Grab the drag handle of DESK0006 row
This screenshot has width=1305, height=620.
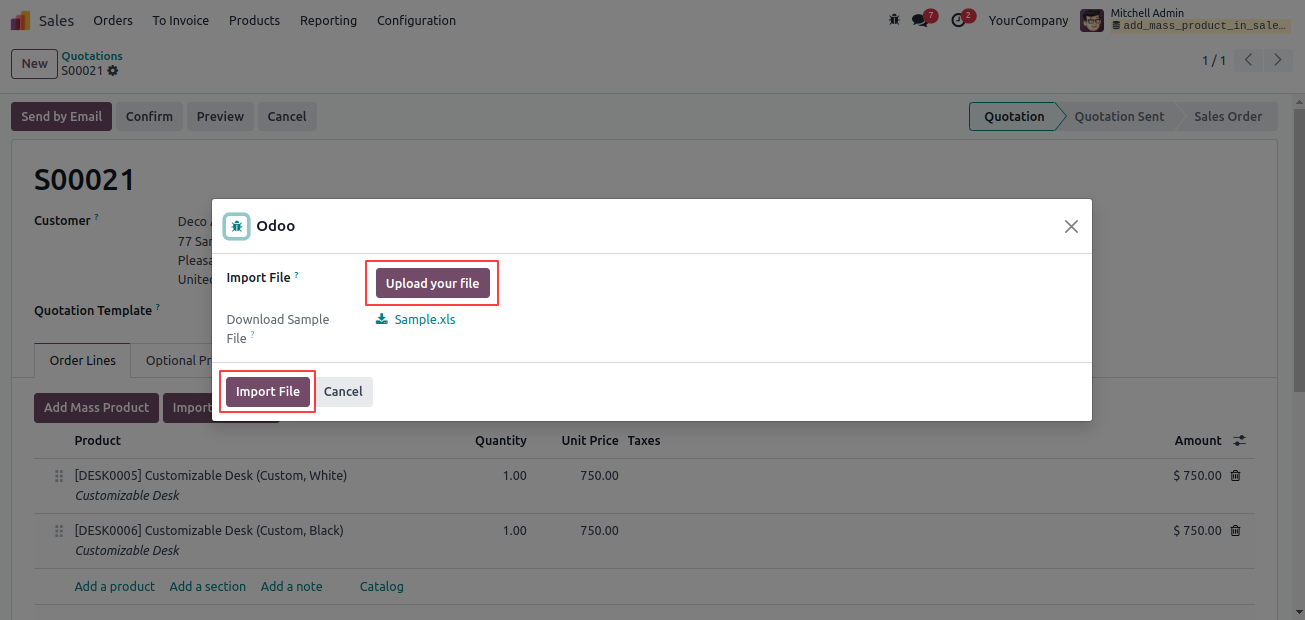(59, 531)
